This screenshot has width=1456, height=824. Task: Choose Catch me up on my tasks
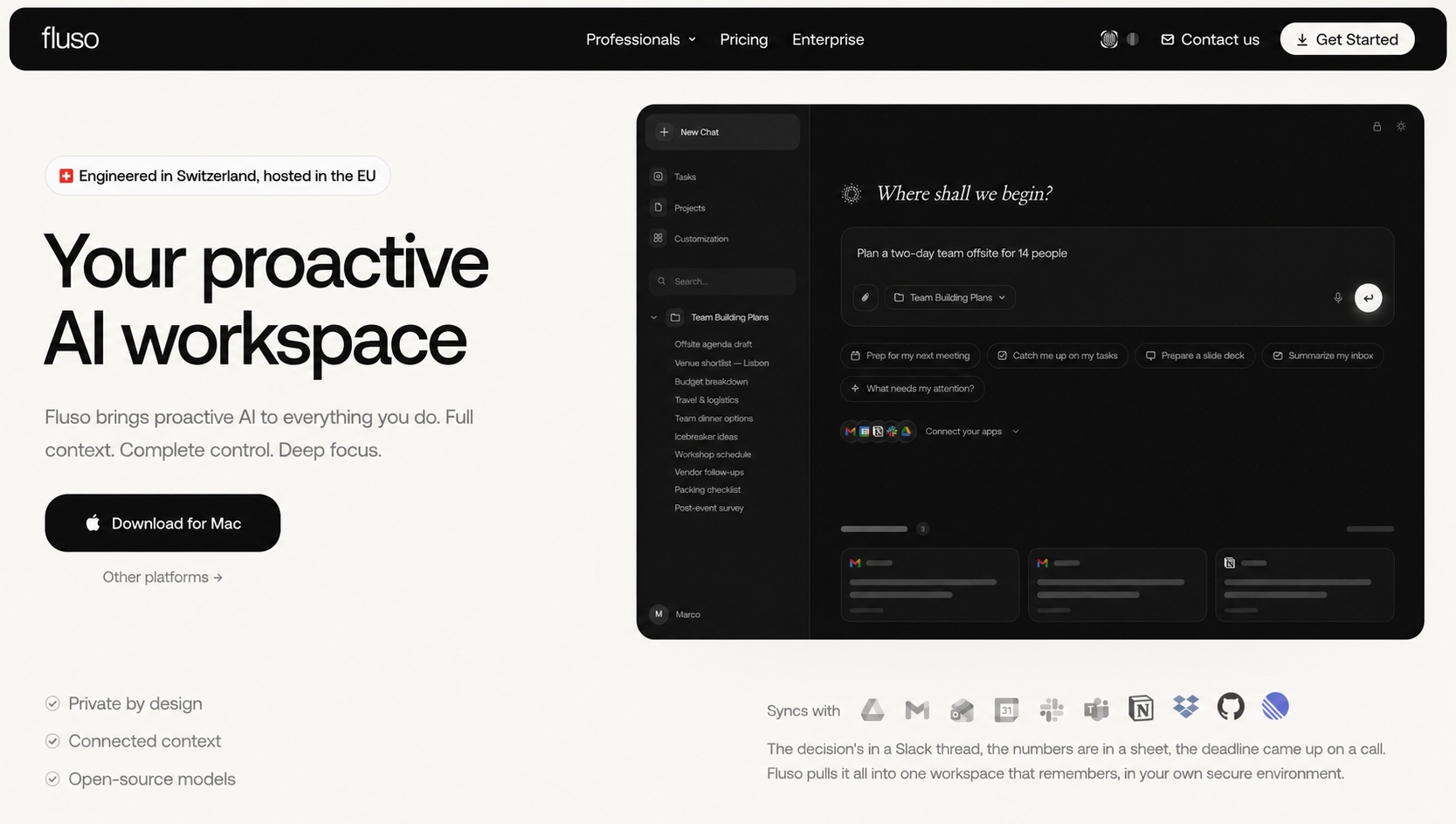tap(1058, 356)
